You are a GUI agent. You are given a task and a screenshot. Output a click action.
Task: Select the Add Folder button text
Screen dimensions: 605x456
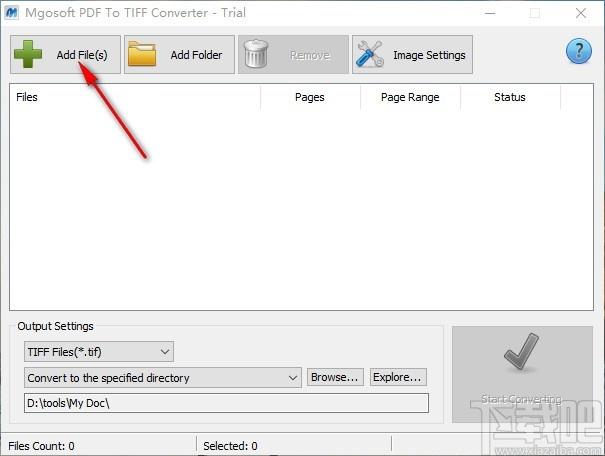click(196, 55)
